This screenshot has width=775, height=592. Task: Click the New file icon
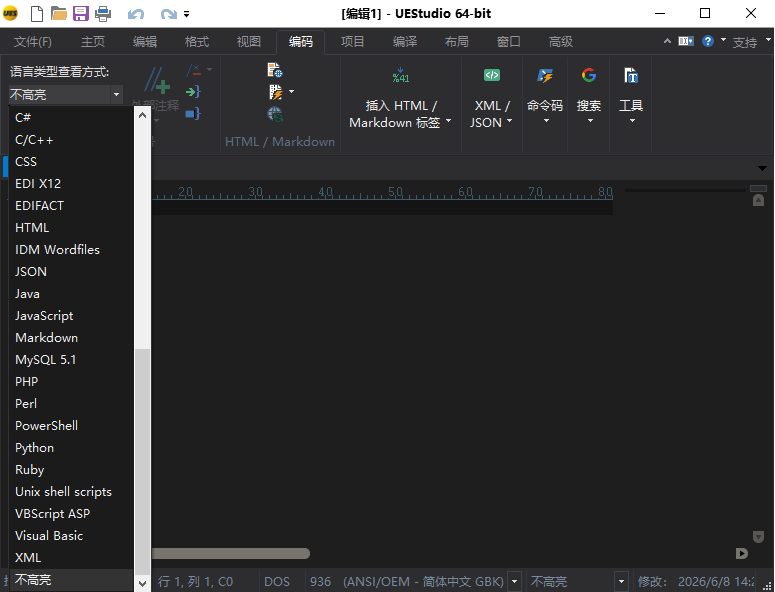click(x=37, y=14)
